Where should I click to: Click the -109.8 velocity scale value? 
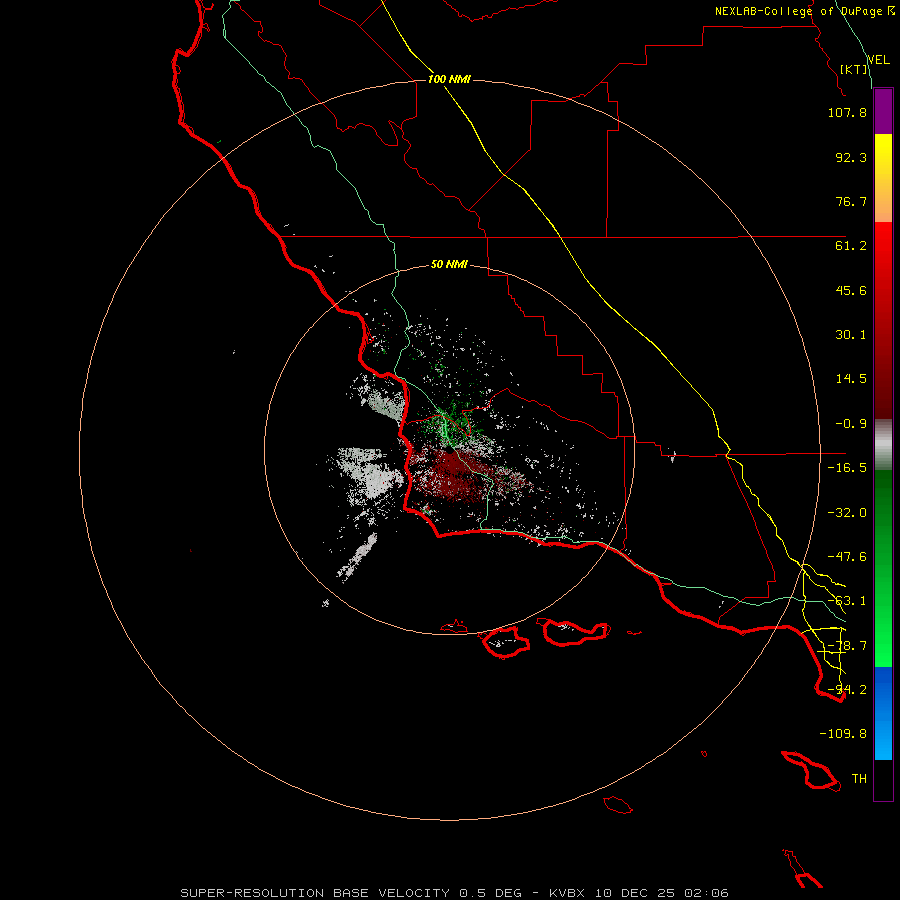pyautogui.click(x=843, y=734)
